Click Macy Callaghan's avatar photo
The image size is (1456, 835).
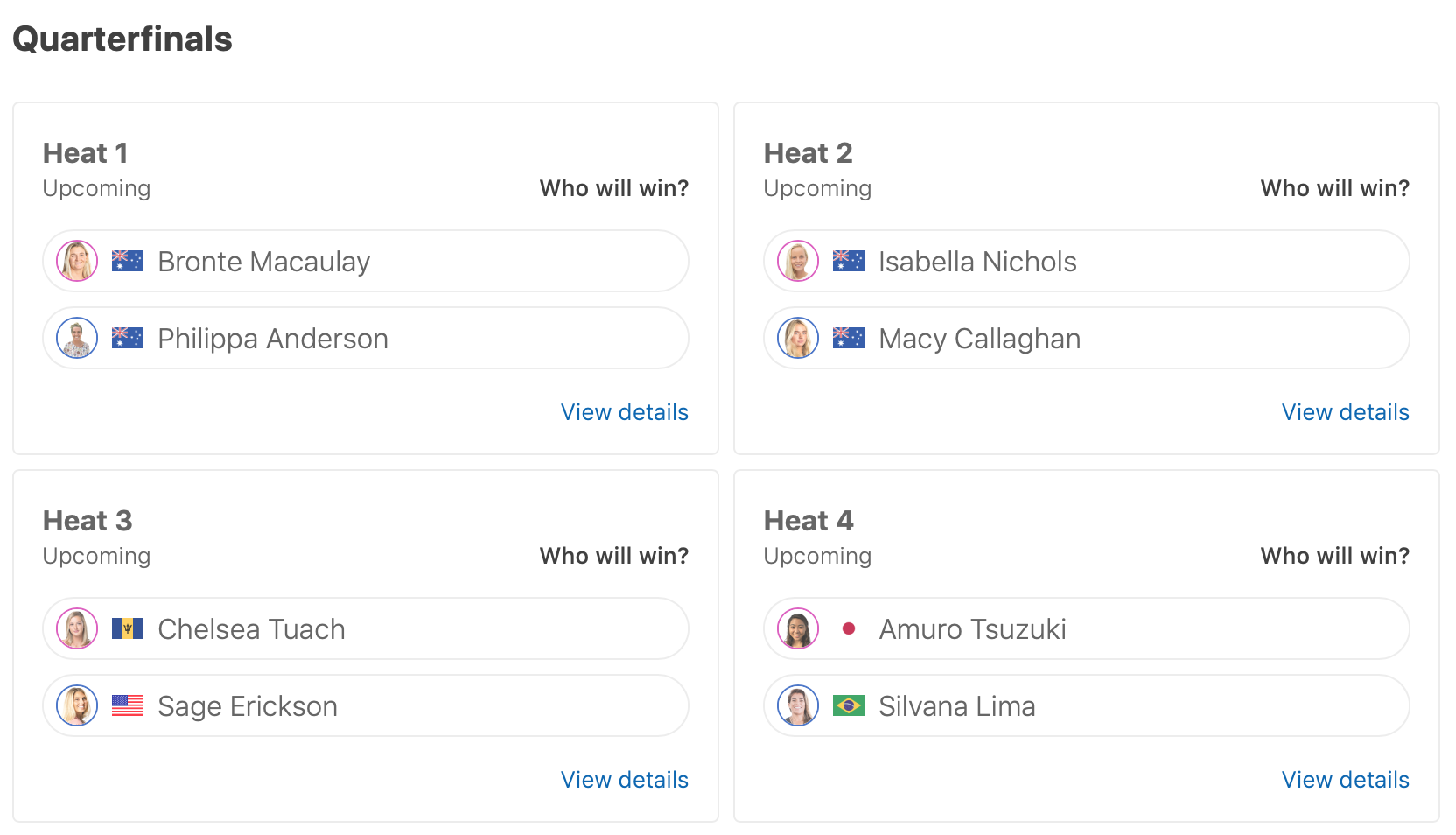tap(798, 338)
